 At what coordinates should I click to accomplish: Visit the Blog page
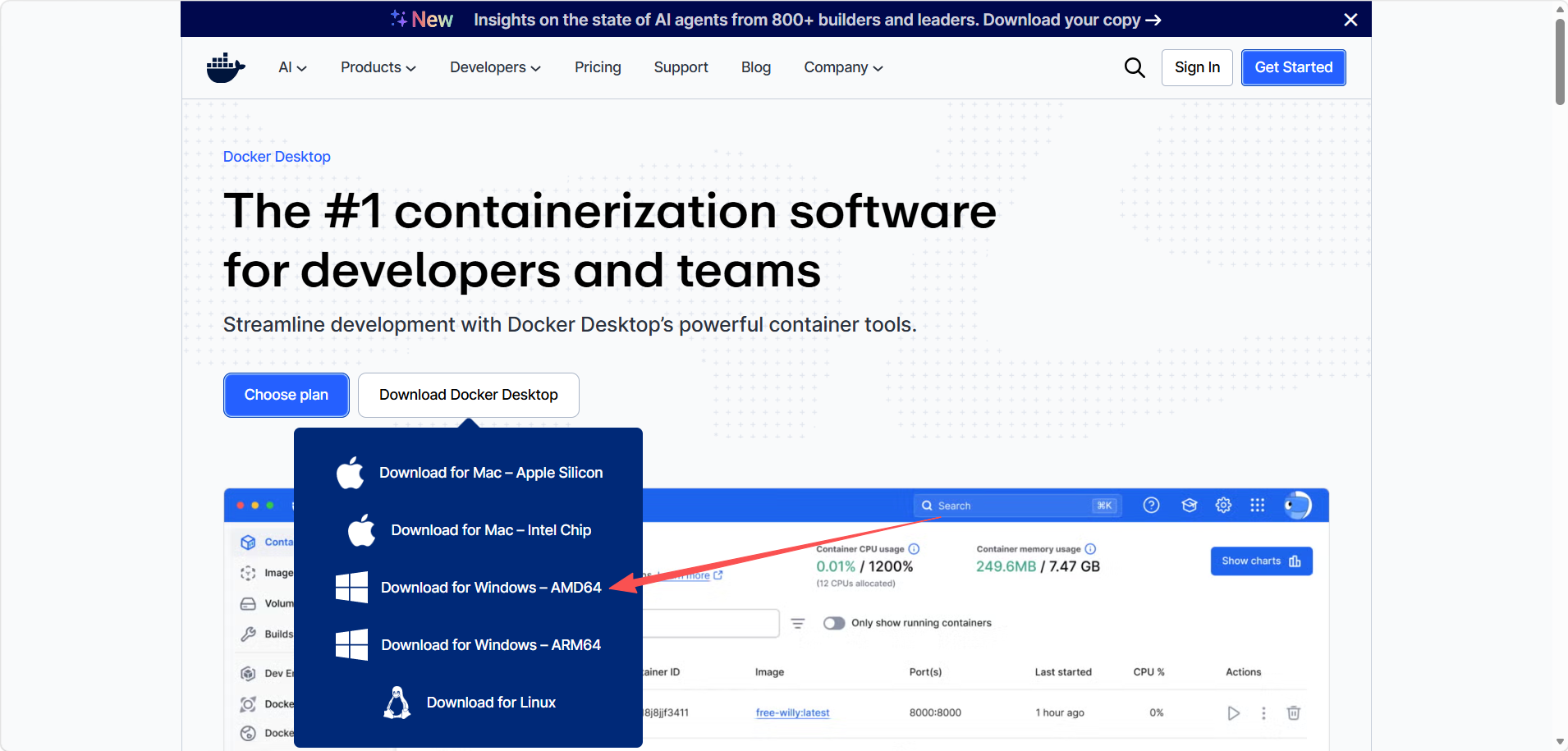point(756,67)
